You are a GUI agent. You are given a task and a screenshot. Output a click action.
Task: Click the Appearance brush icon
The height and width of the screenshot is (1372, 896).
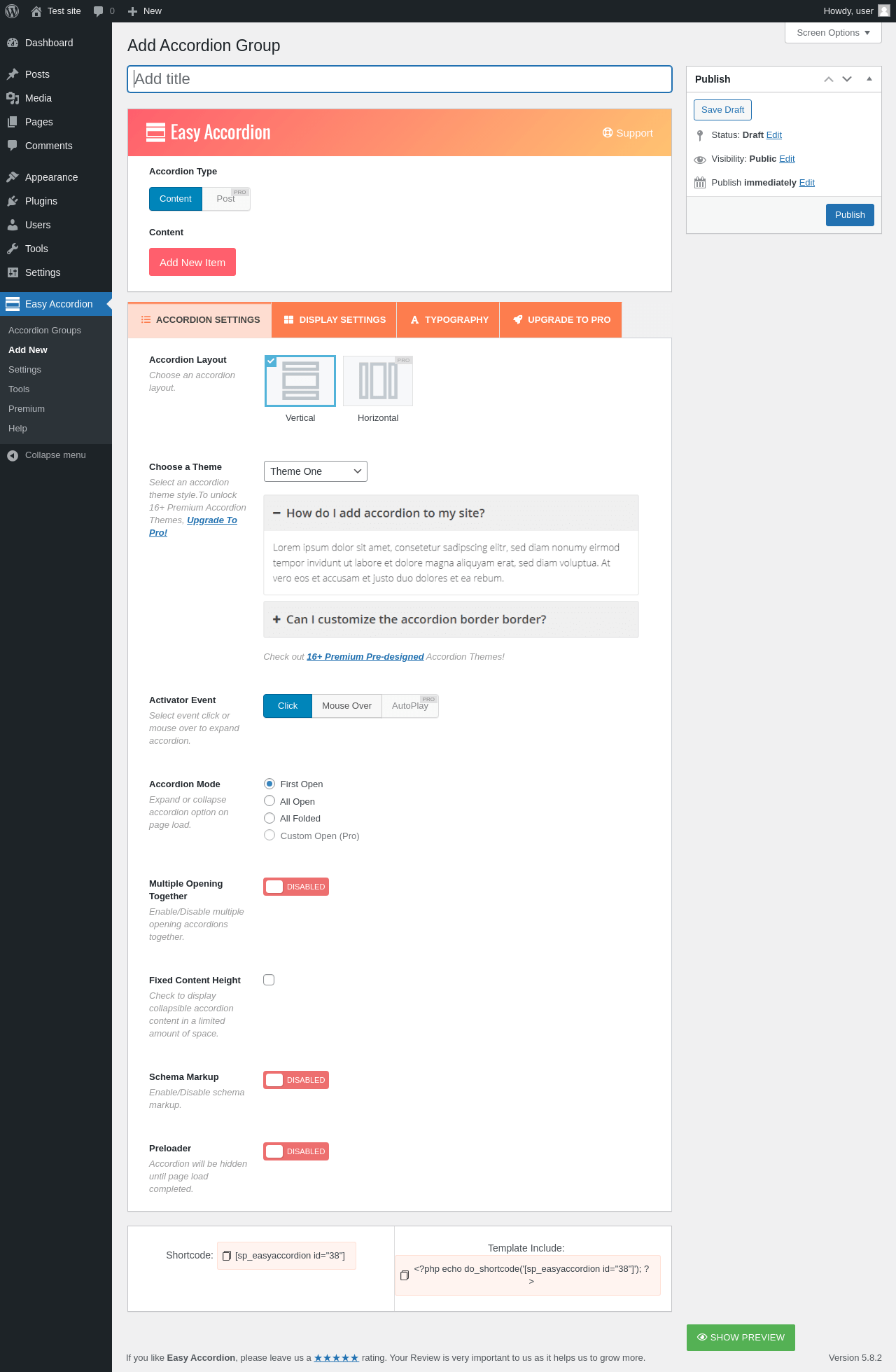point(13,177)
